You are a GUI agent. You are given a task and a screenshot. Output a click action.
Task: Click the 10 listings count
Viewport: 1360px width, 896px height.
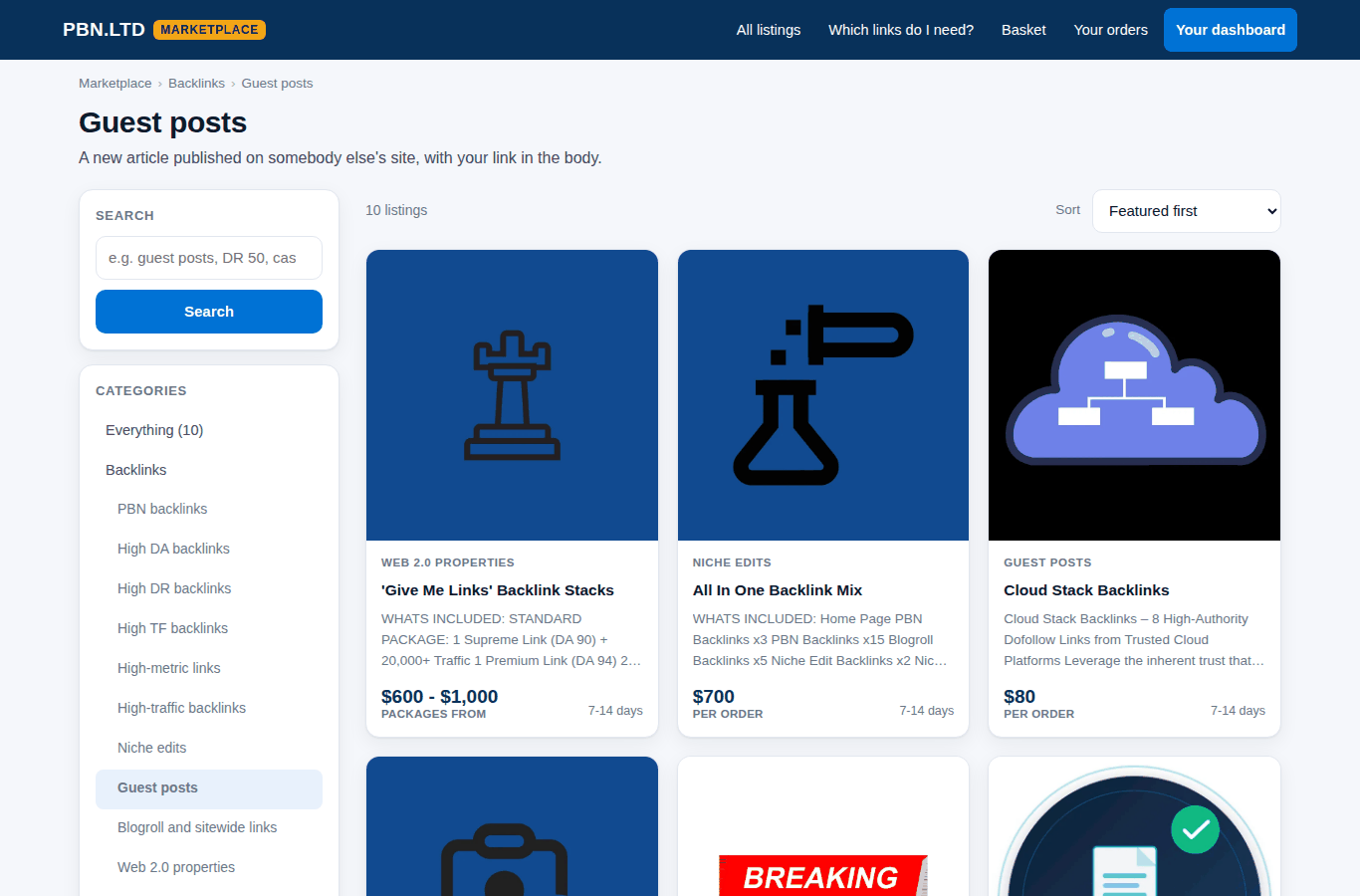click(x=396, y=210)
